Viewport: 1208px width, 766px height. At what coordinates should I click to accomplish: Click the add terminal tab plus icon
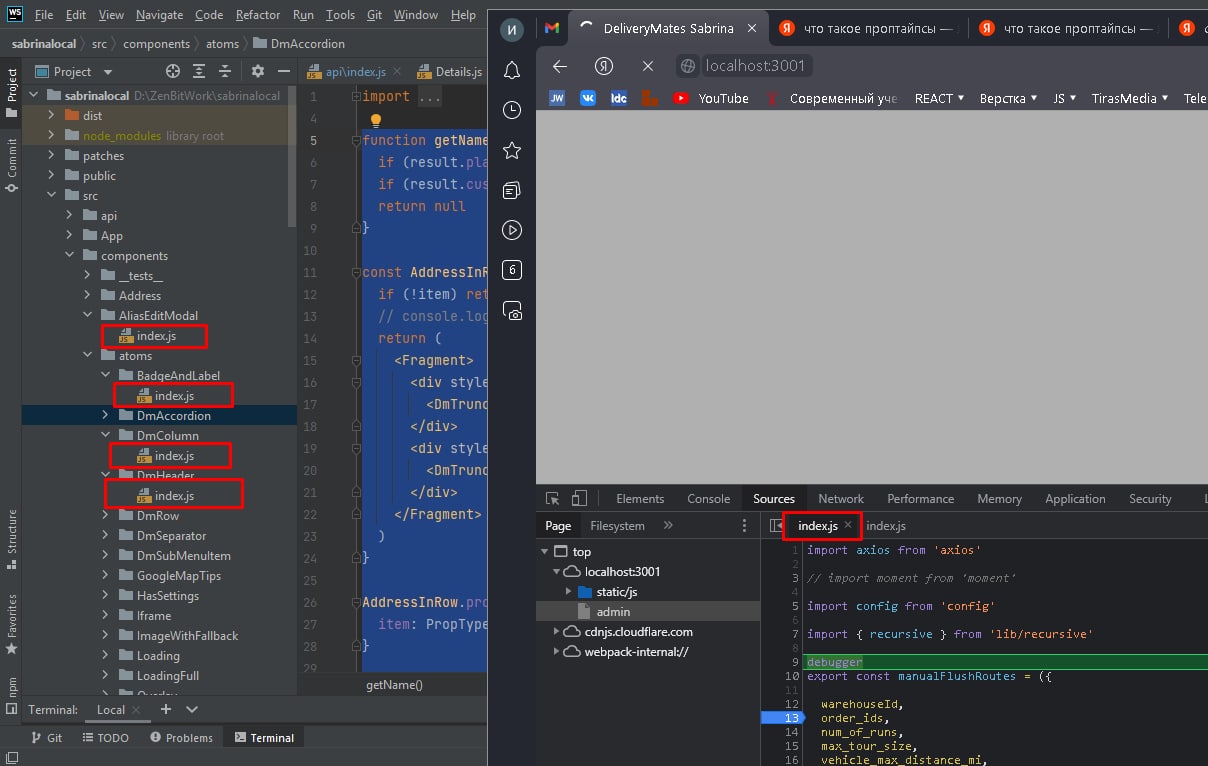pyautogui.click(x=166, y=709)
